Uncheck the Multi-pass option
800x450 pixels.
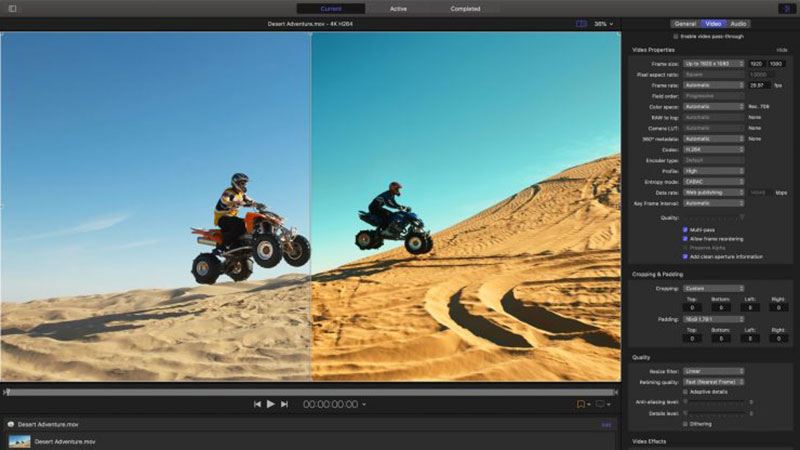click(x=685, y=229)
